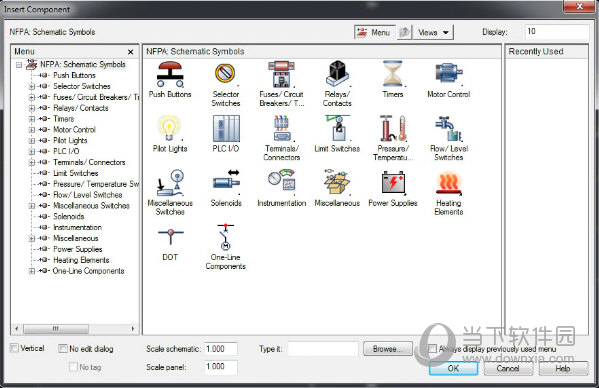This screenshot has width=599, height=388.
Task: Click the OK button
Action: pos(453,368)
